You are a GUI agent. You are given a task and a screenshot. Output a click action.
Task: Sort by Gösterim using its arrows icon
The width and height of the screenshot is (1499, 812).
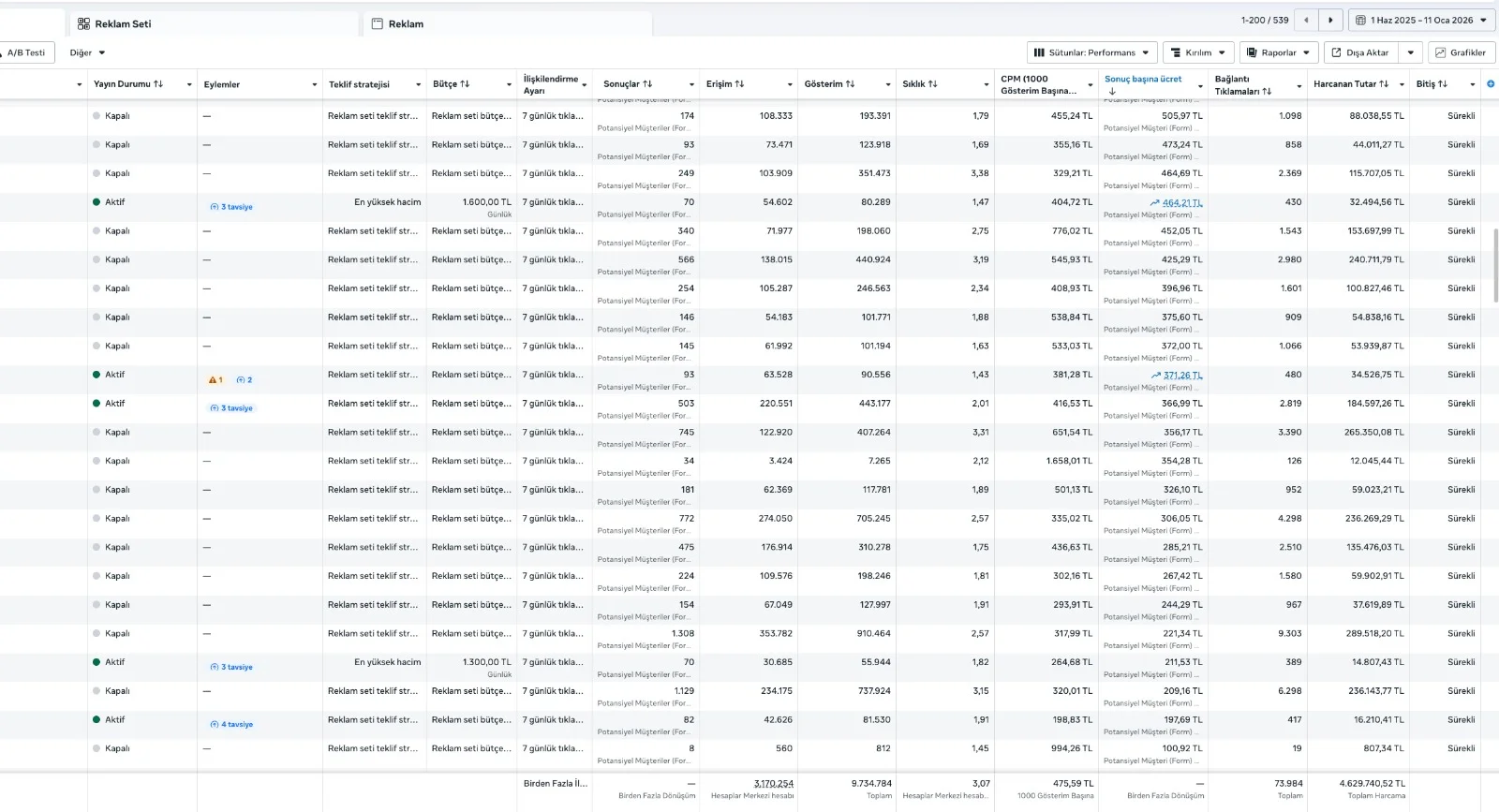850,84
